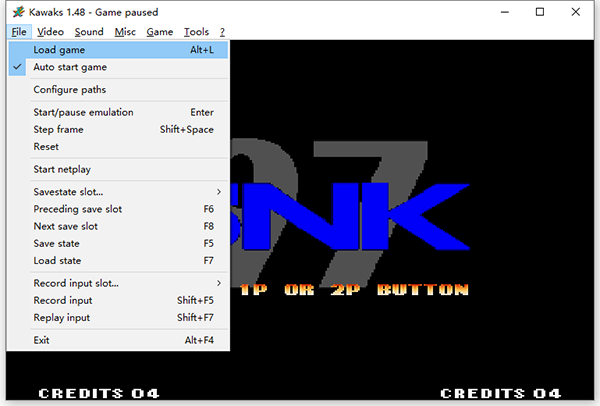
Task: Choose Preceding save slot
Action: tap(118, 209)
